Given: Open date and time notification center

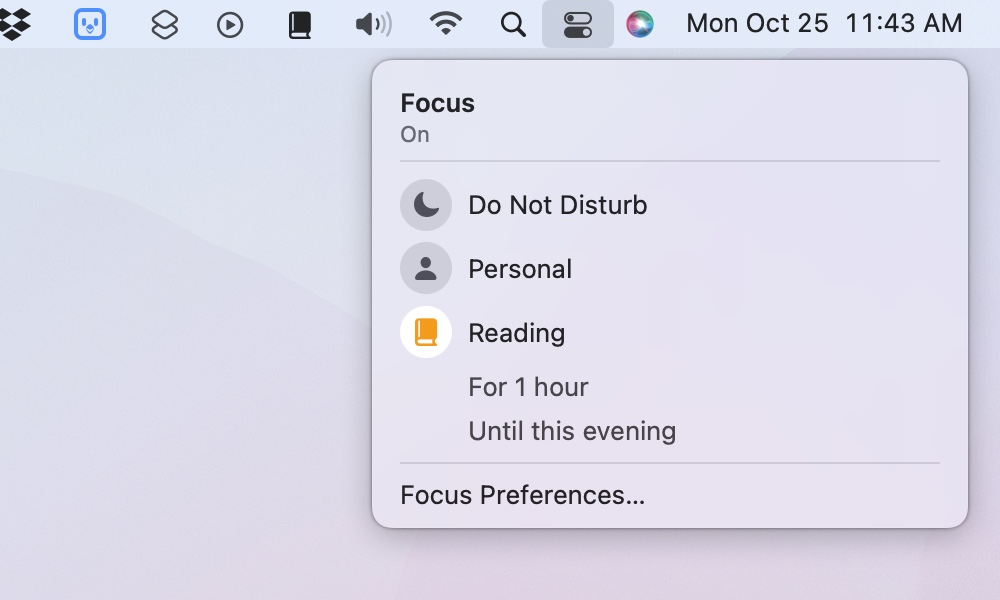Looking at the screenshot, I should pos(824,24).
